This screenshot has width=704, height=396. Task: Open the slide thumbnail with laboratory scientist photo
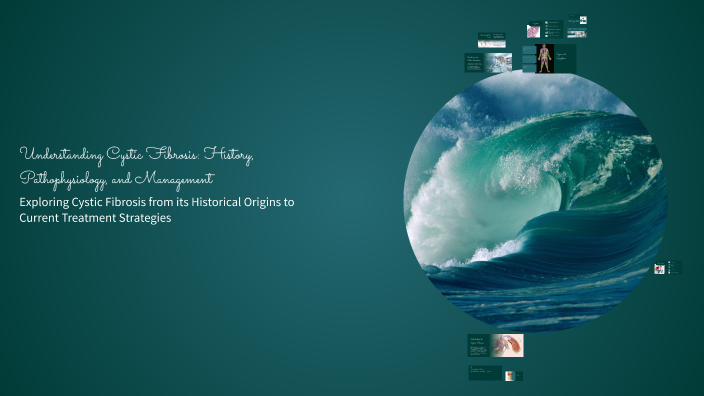[488, 62]
